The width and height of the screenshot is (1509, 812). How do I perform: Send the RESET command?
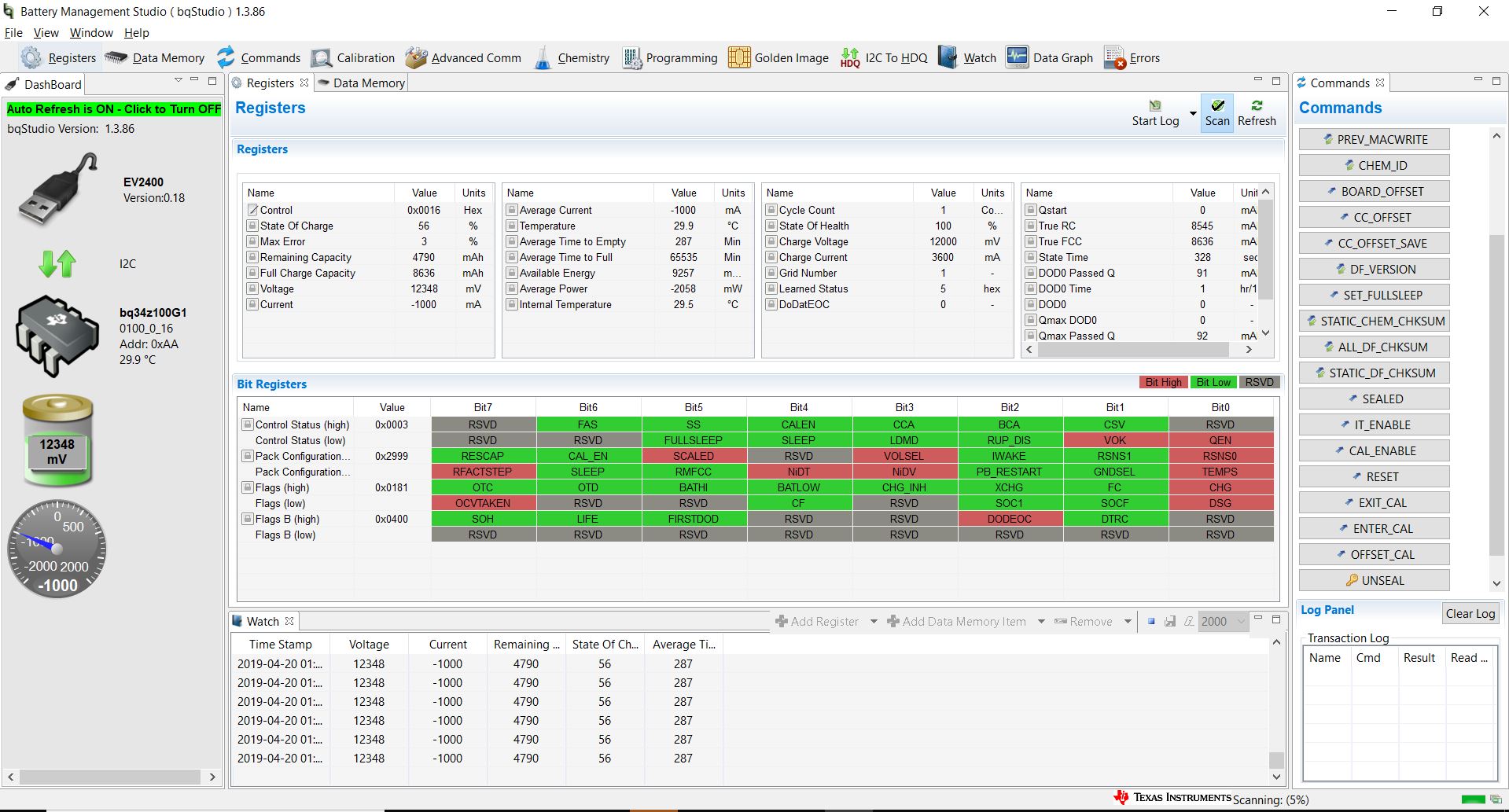(1374, 476)
